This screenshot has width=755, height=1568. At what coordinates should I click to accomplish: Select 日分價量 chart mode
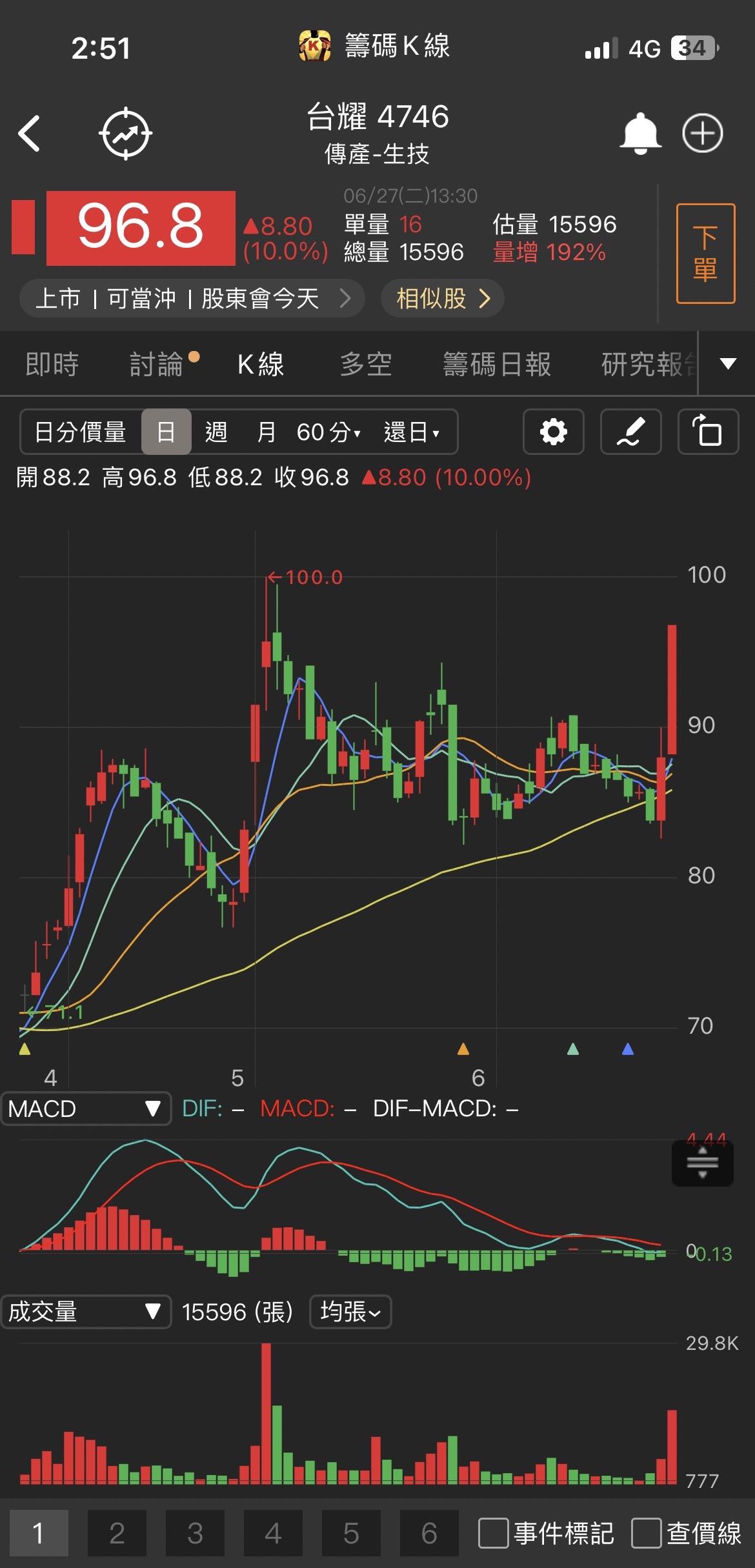point(80,432)
